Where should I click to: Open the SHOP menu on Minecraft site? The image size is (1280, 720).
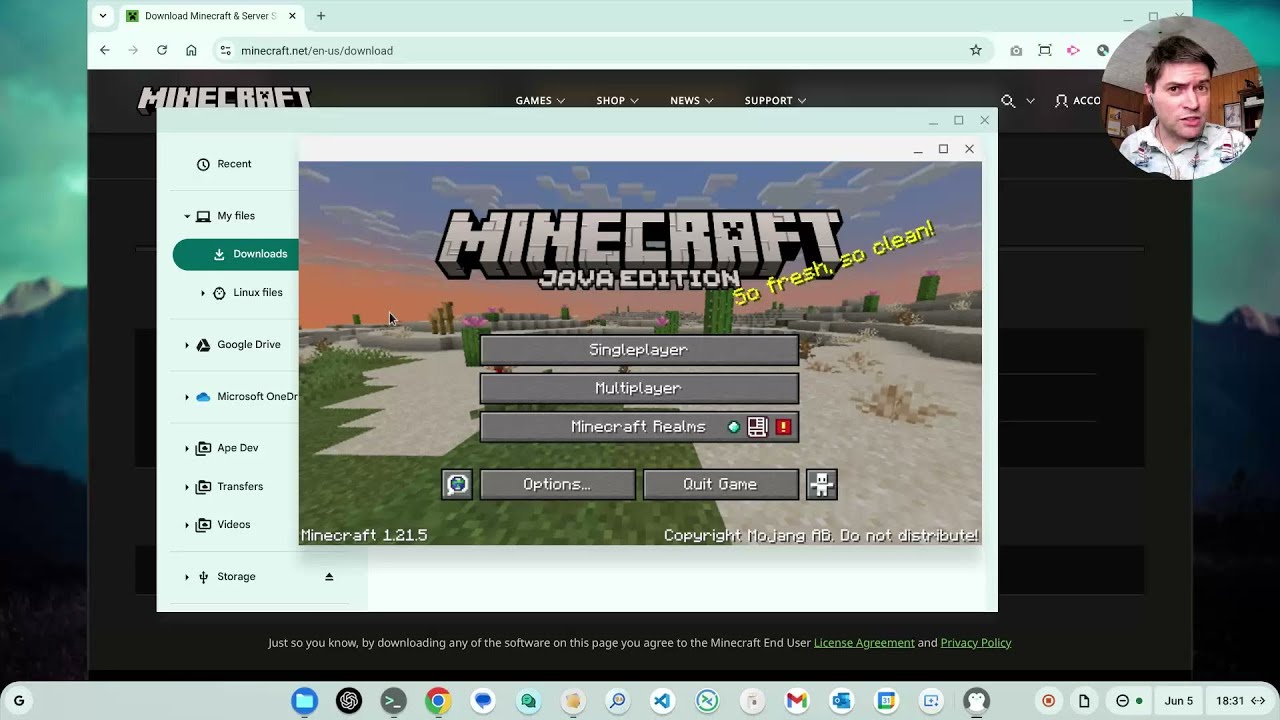point(617,101)
